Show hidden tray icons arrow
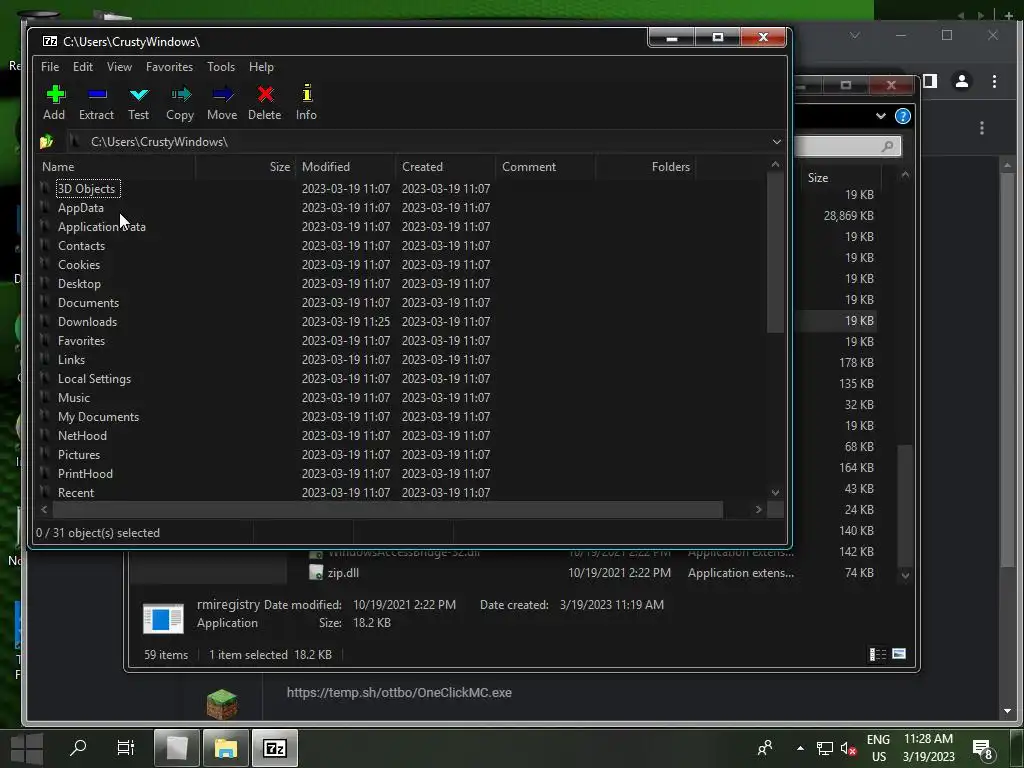The height and width of the screenshot is (768, 1024). click(x=800, y=748)
